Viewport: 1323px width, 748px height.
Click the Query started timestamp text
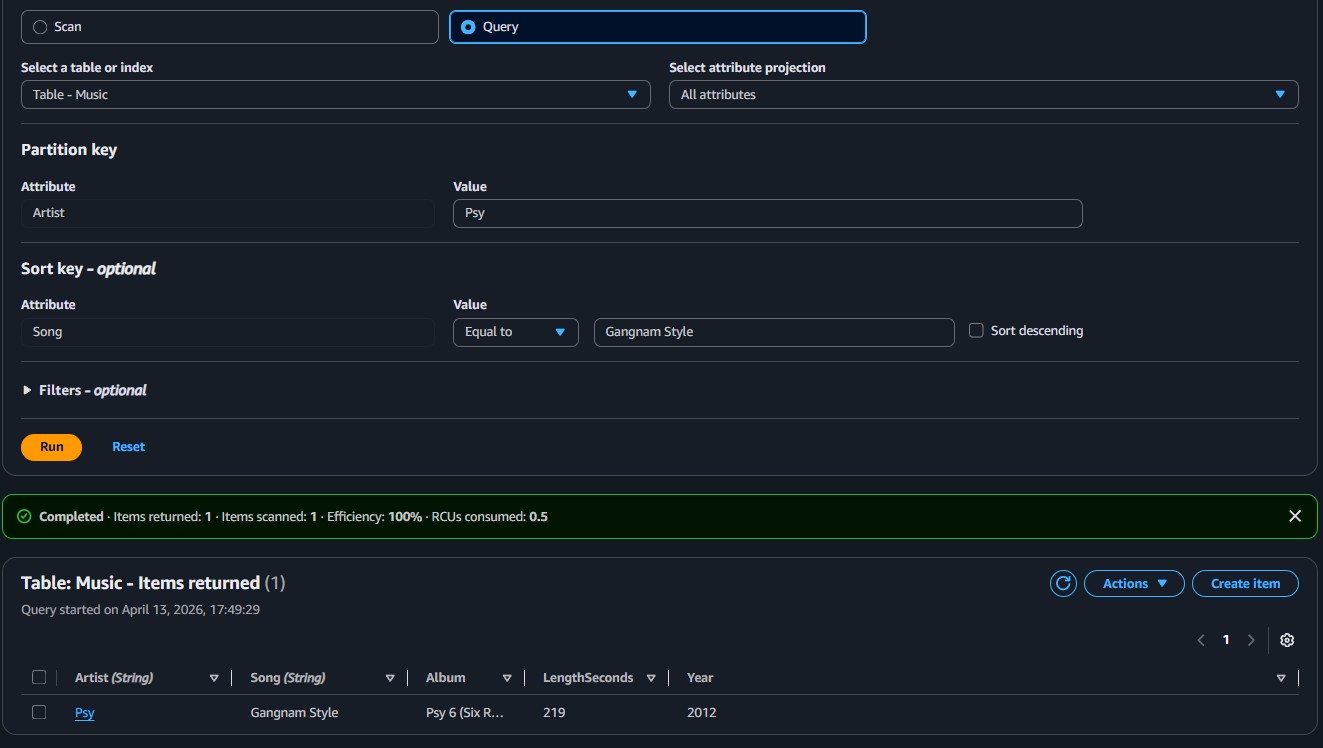[x=140, y=609]
